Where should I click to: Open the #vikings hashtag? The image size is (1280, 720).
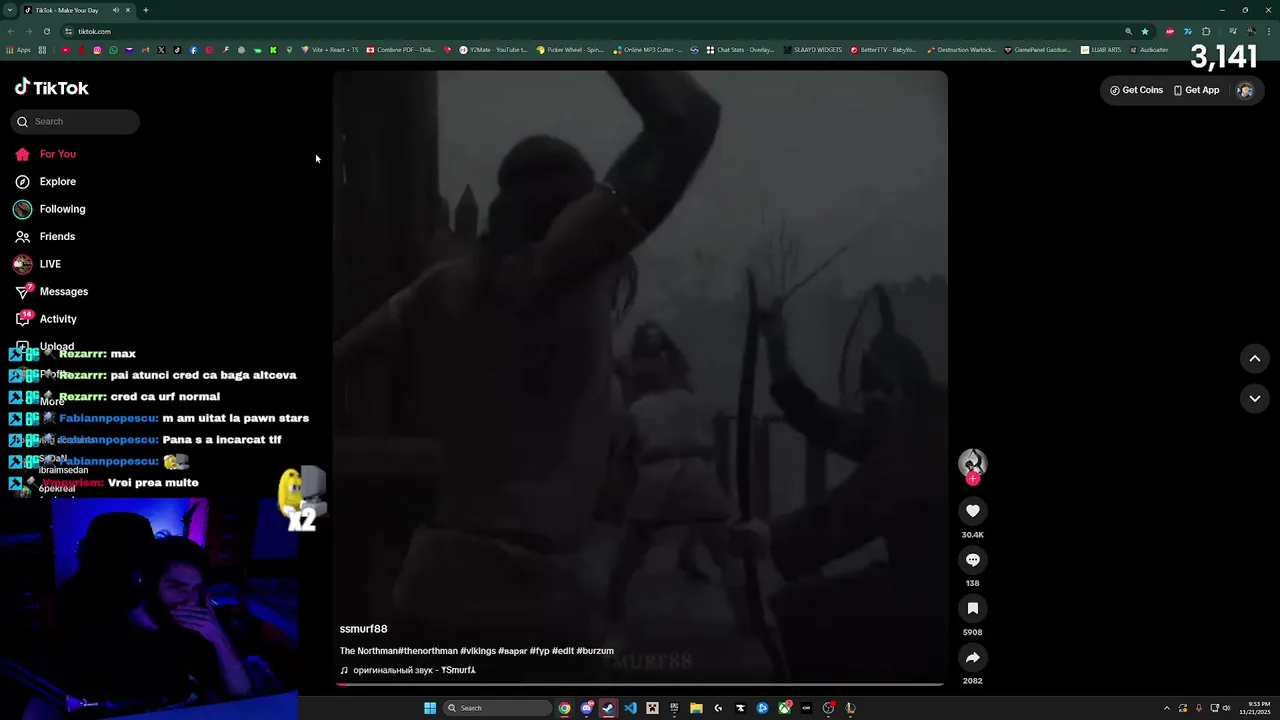point(478,651)
